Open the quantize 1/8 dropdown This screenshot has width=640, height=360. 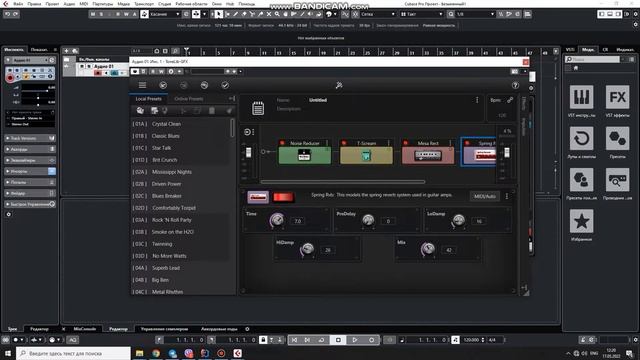pyautogui.click(x=476, y=14)
